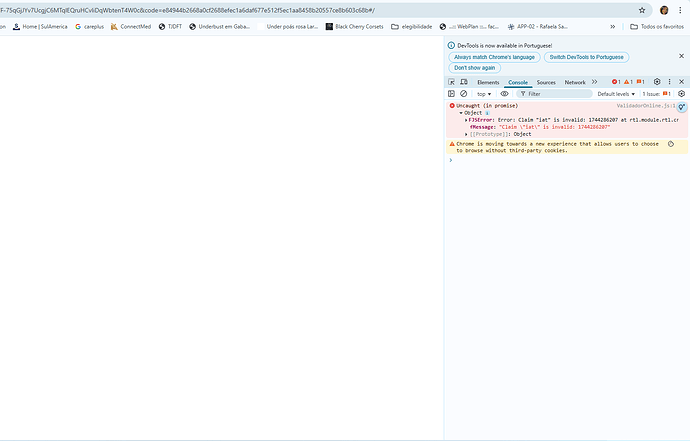Open console settings gear
The height and width of the screenshot is (441, 690).
pos(682,94)
